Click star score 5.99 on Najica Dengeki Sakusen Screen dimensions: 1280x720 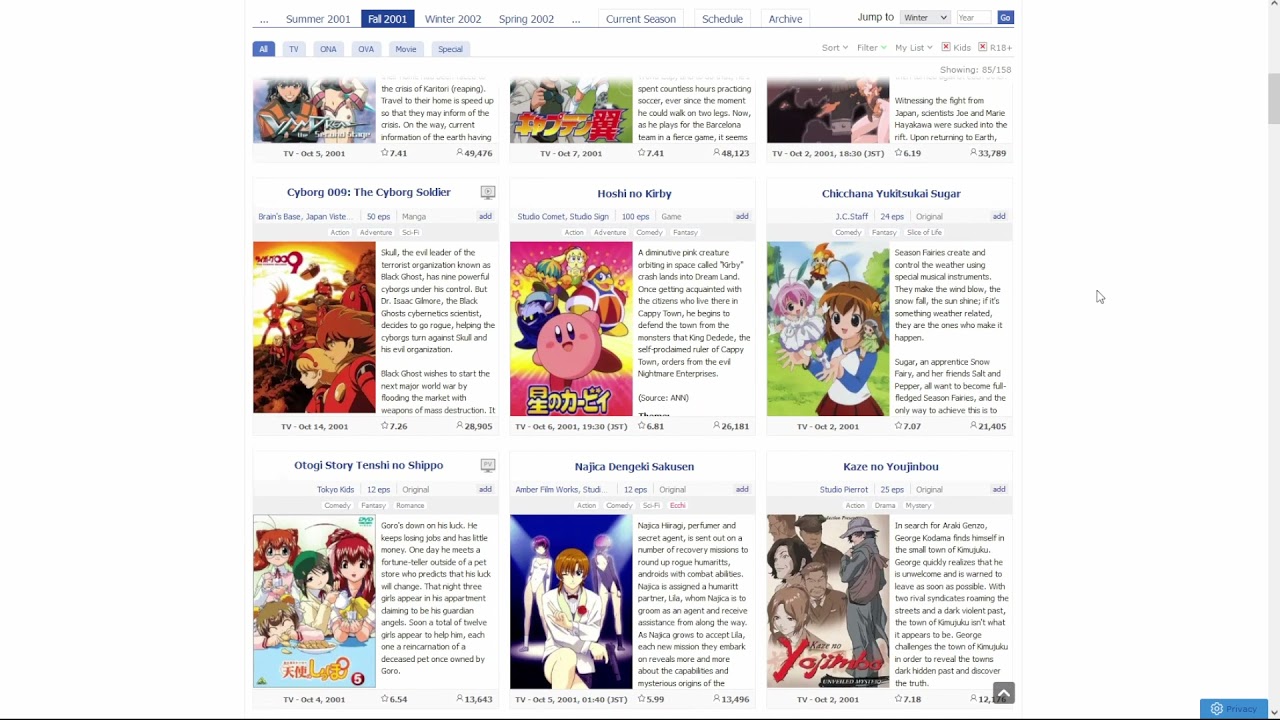coord(651,699)
